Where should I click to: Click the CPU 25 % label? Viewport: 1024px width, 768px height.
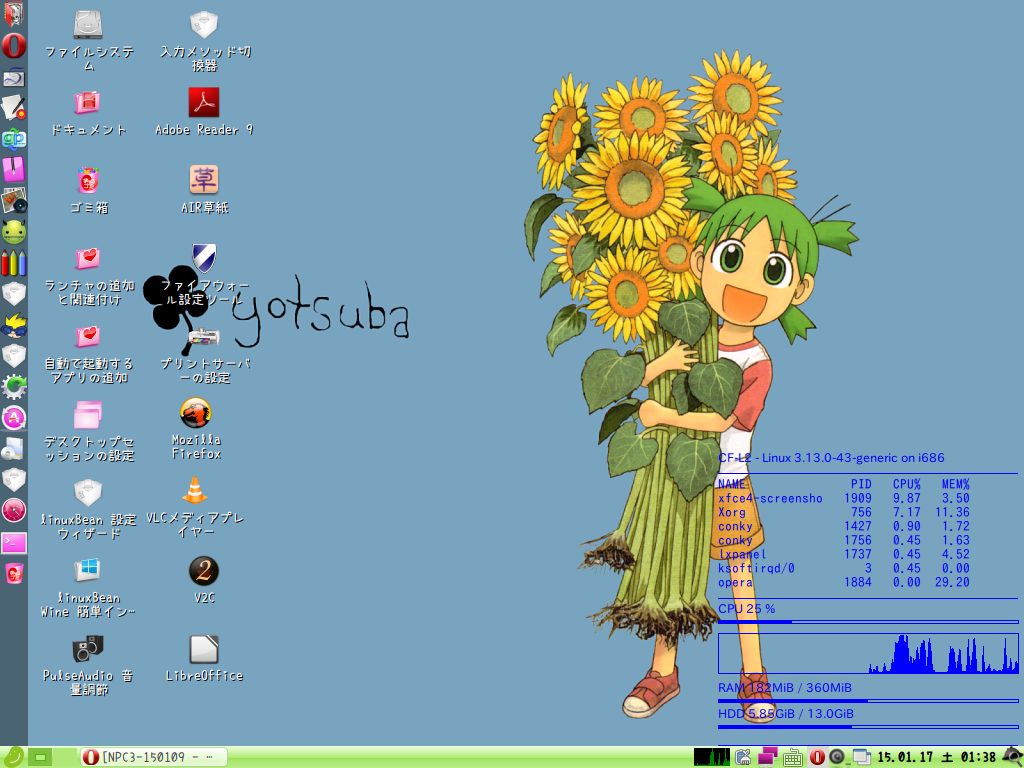[746, 609]
